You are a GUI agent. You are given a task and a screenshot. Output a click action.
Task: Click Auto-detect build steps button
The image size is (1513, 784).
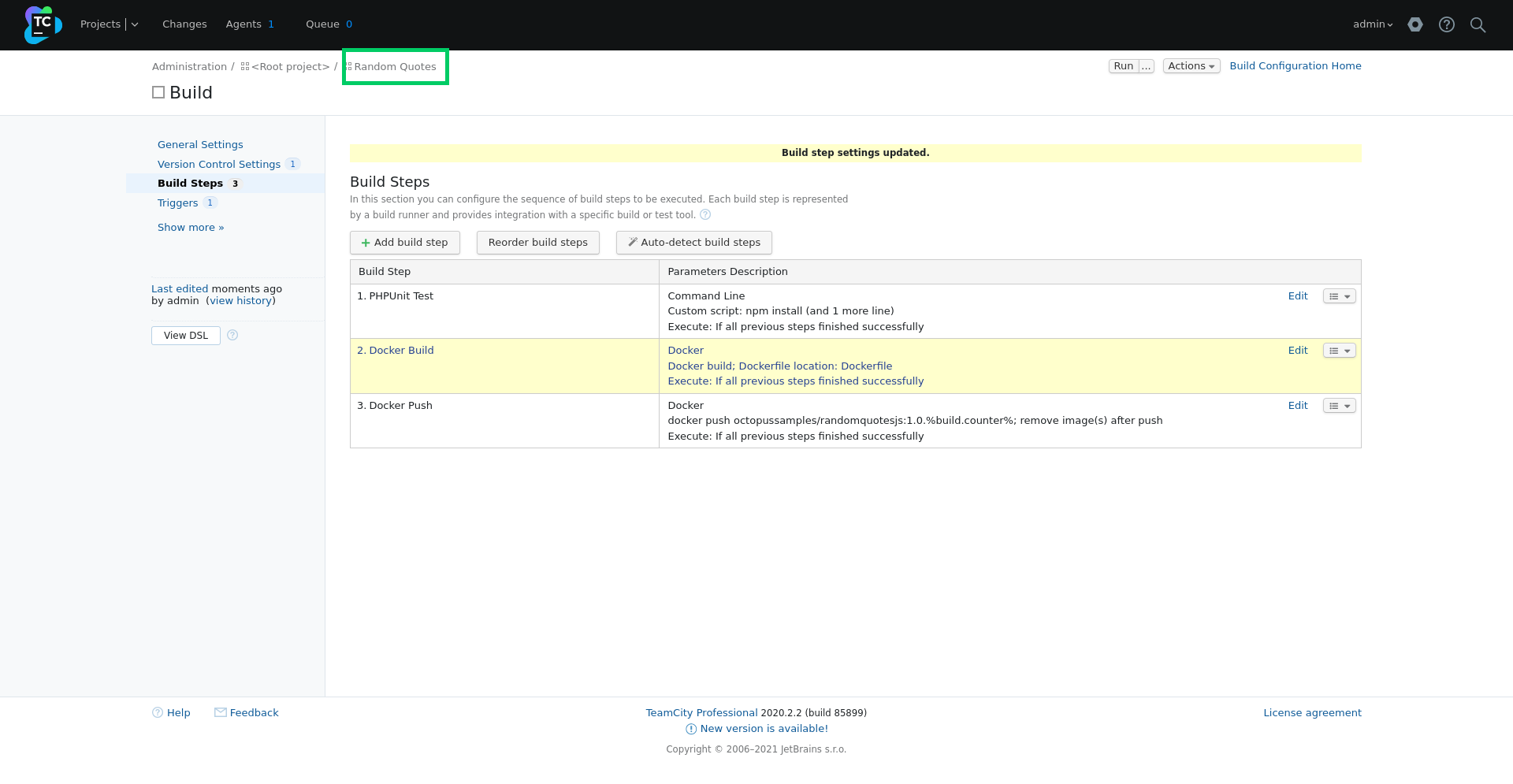click(694, 243)
